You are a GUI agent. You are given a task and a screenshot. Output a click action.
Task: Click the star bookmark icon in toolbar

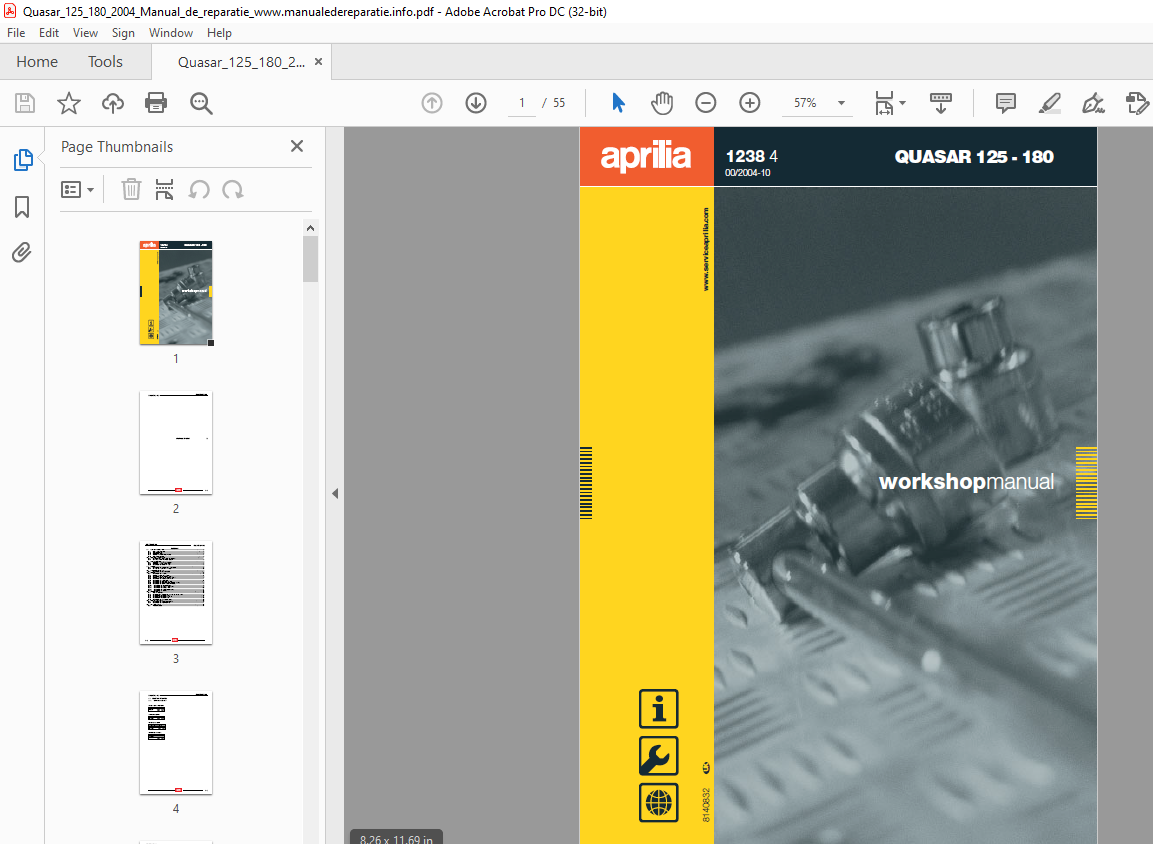[x=68, y=103]
